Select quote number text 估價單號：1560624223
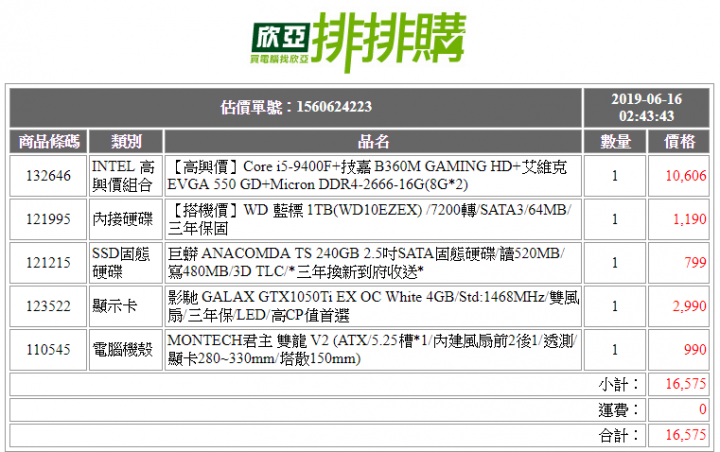720x452 pixels. [296, 107]
